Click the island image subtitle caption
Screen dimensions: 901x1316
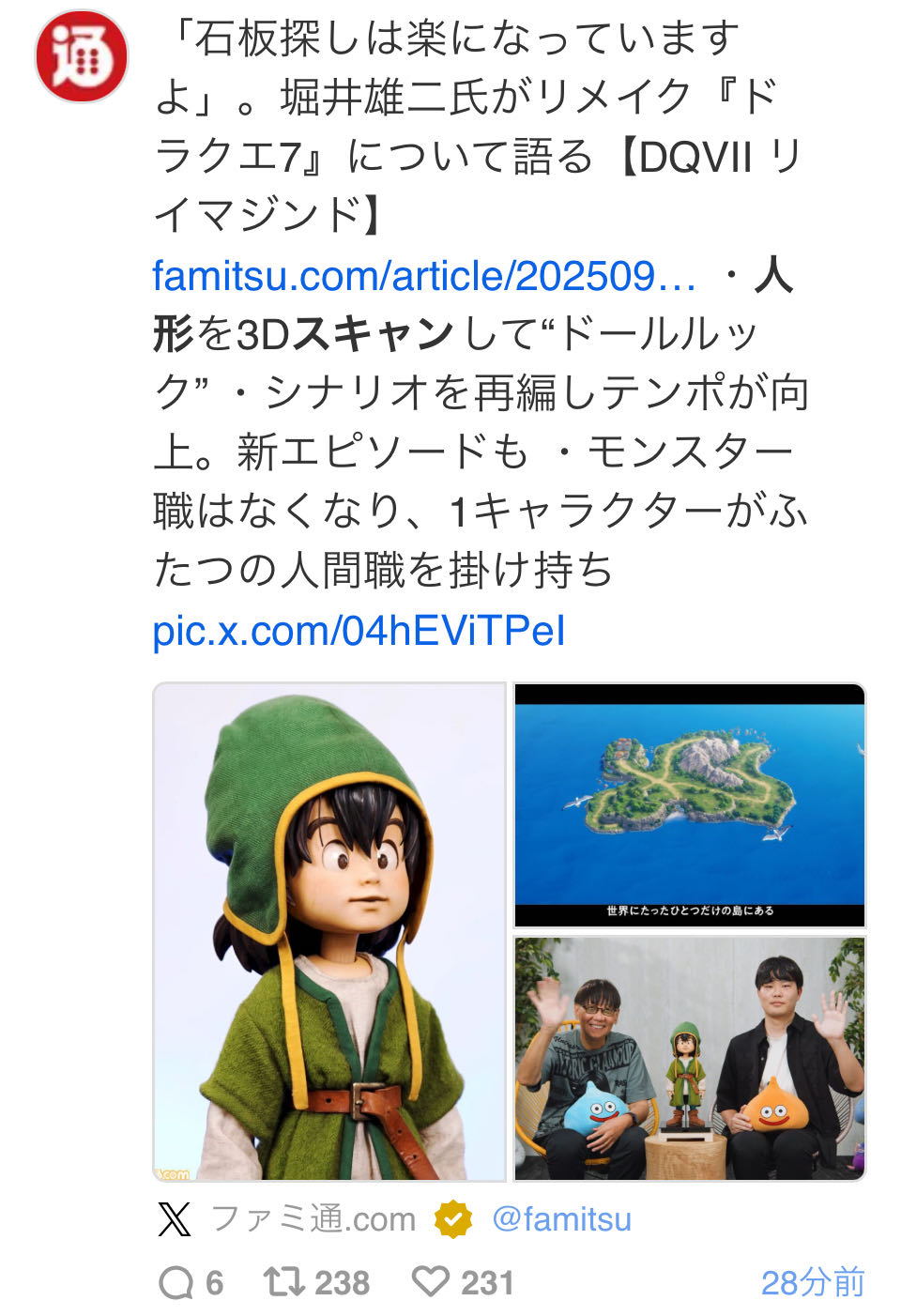(x=690, y=910)
